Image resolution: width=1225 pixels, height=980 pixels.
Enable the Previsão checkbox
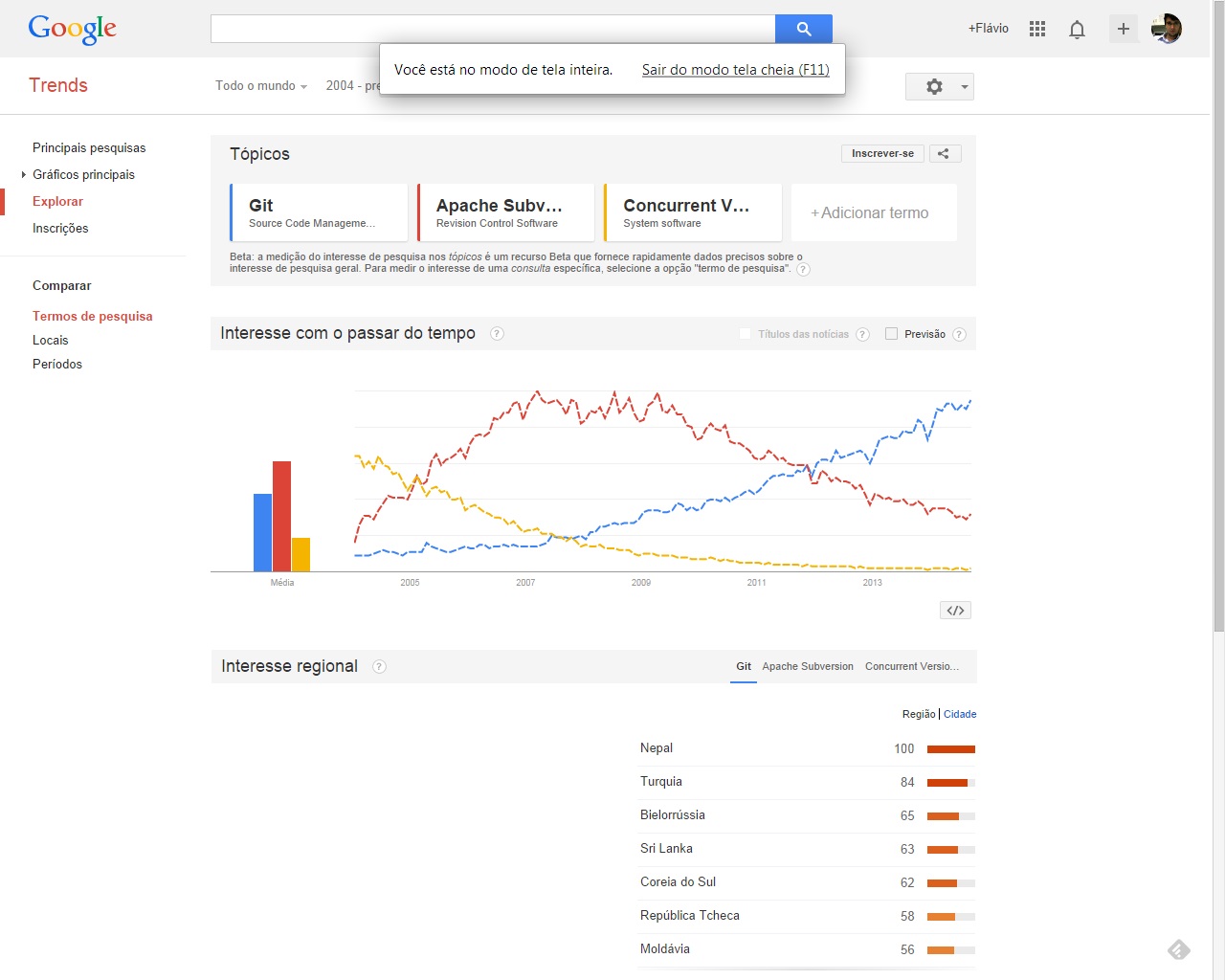tap(892, 334)
